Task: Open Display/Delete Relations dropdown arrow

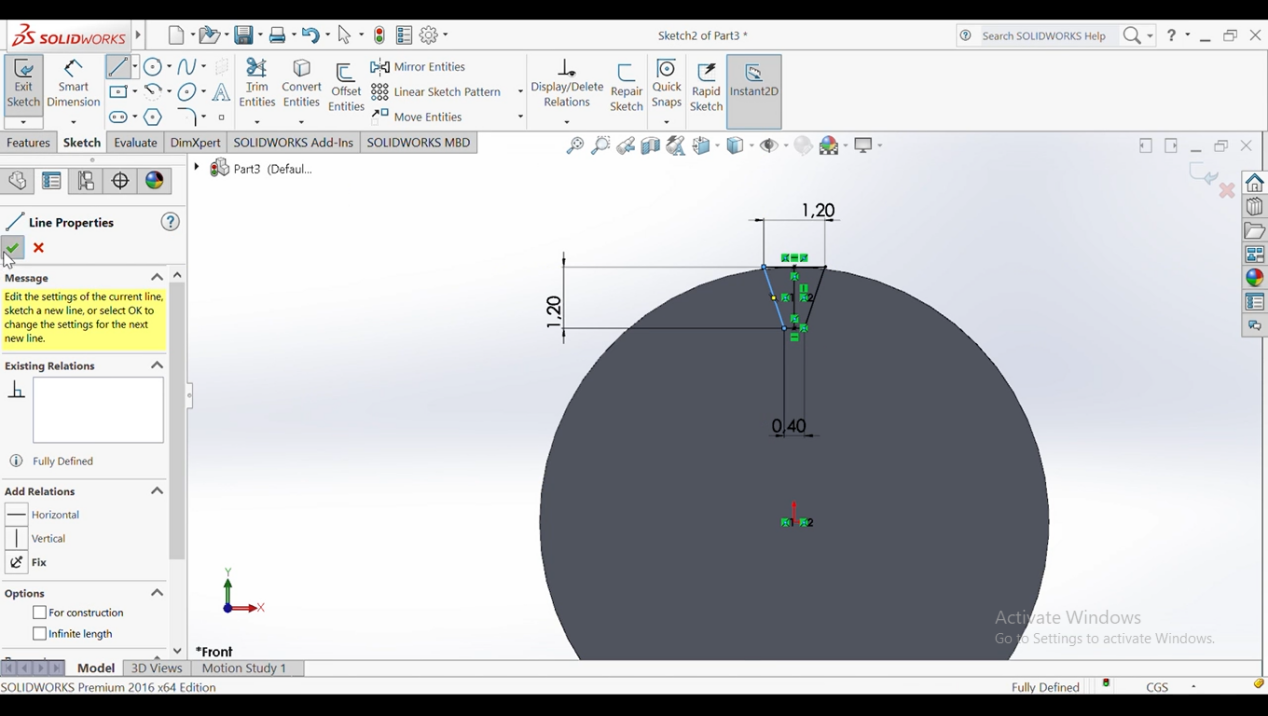Action: (x=567, y=122)
